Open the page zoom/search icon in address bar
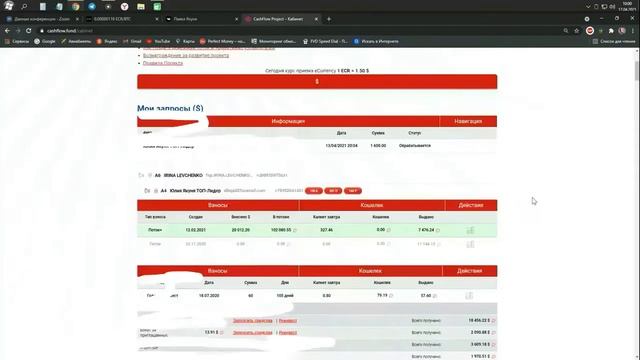Viewport: 640px width, 360px height. coord(566,31)
